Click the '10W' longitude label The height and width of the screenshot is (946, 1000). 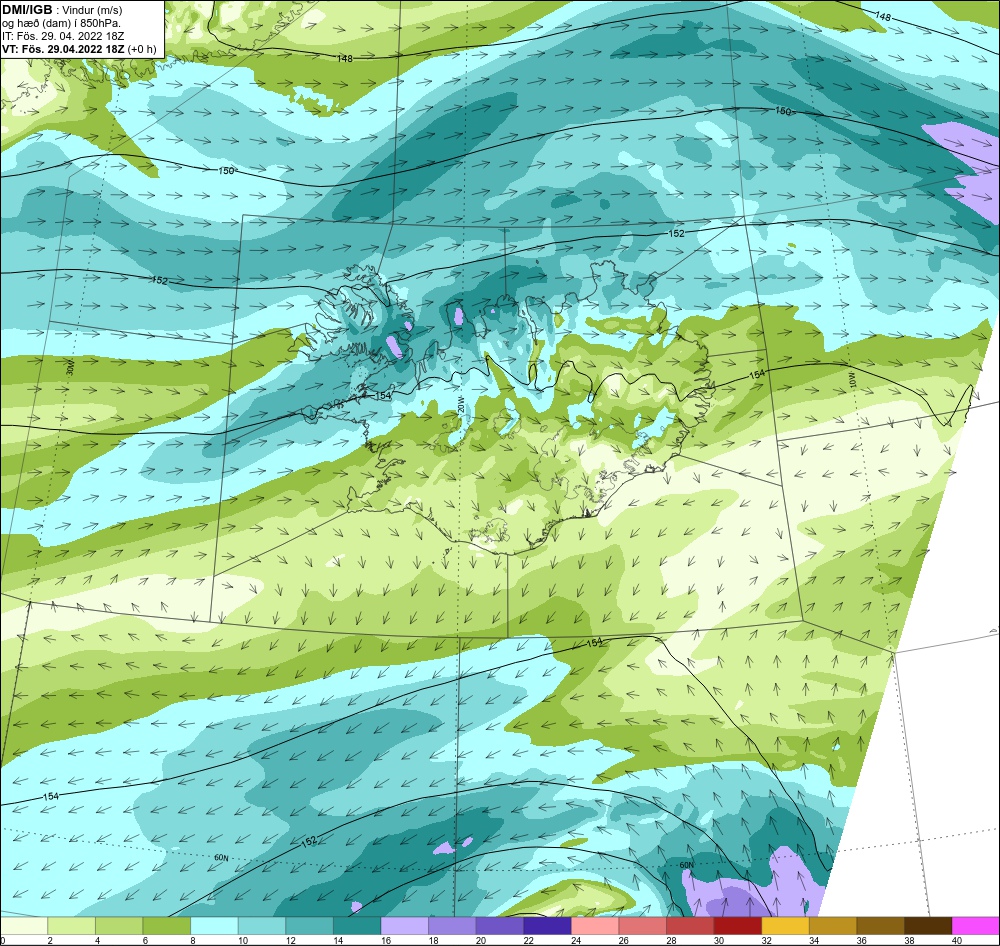[x=853, y=381]
